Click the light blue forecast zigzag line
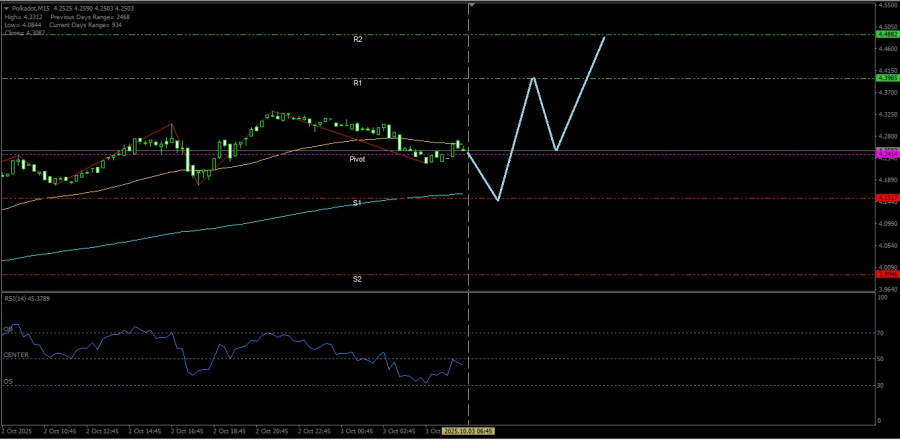Image resolution: width=900 pixels, height=440 pixels. coord(515,140)
